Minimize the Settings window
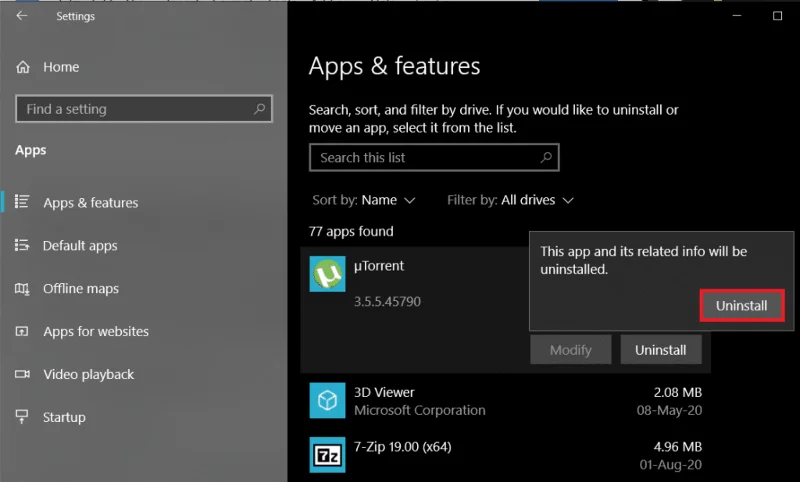 [737, 16]
